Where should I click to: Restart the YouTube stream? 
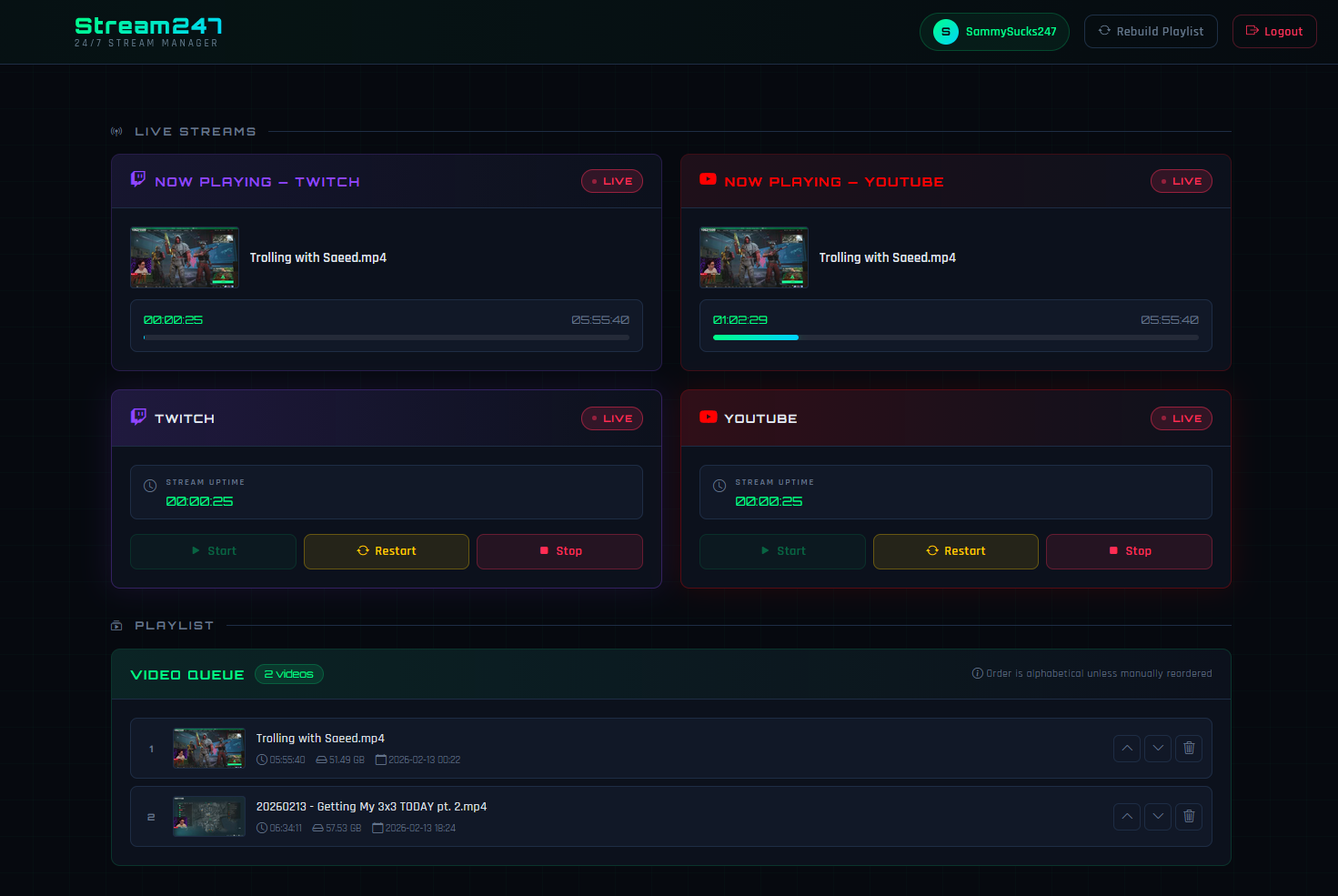pyautogui.click(x=955, y=551)
